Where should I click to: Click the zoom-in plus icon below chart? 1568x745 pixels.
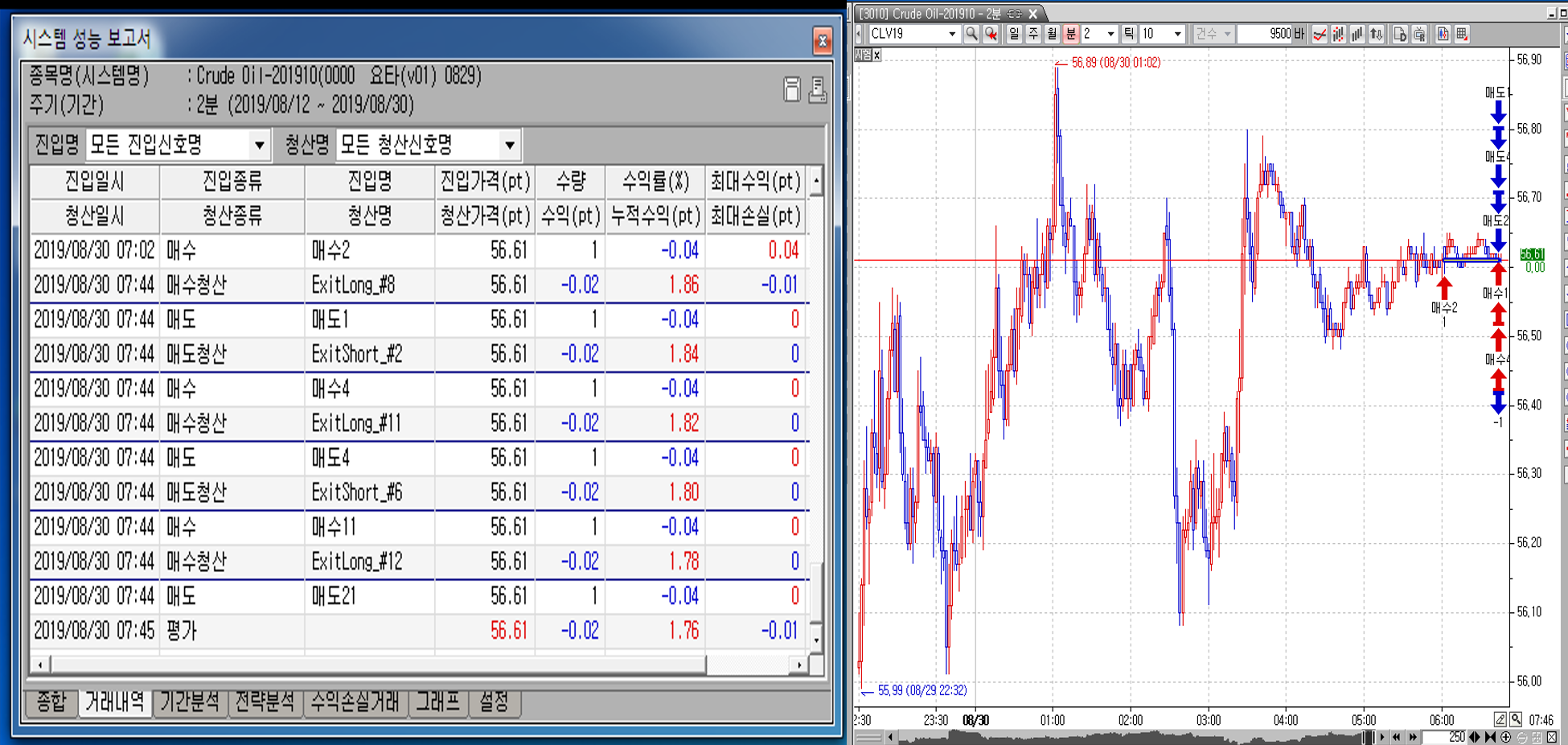1505,737
